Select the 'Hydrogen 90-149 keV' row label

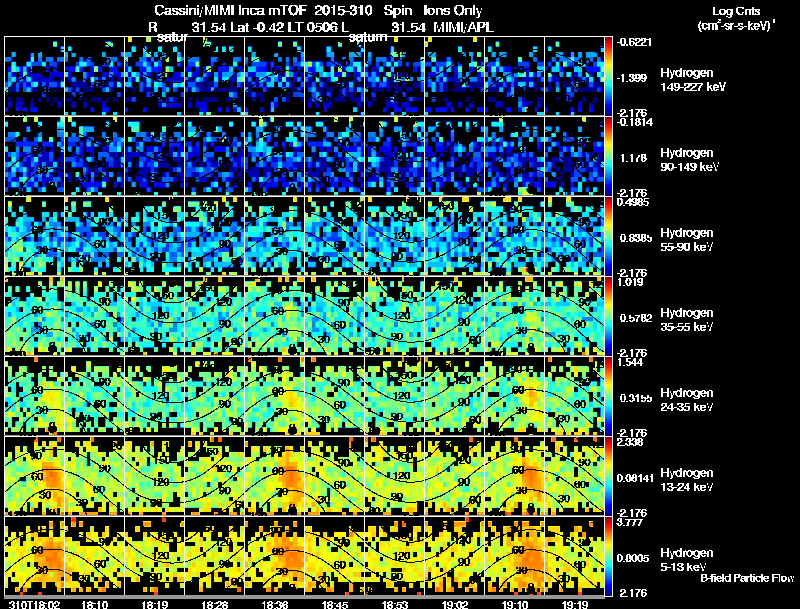[689, 160]
